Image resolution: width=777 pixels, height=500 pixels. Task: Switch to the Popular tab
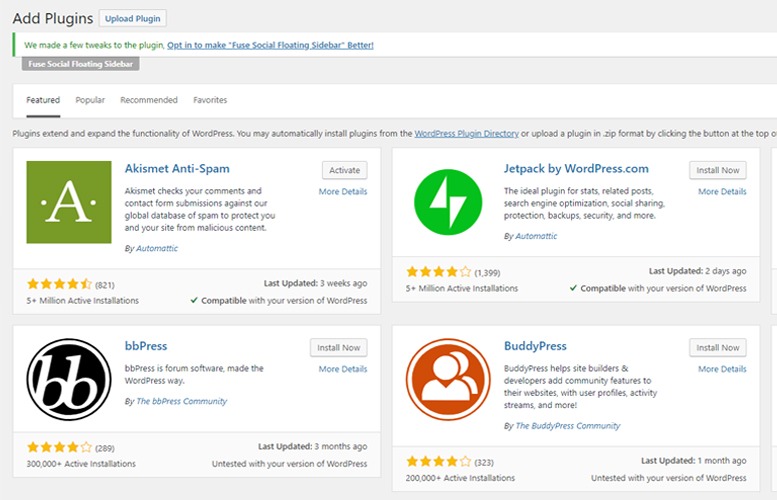[x=90, y=100]
